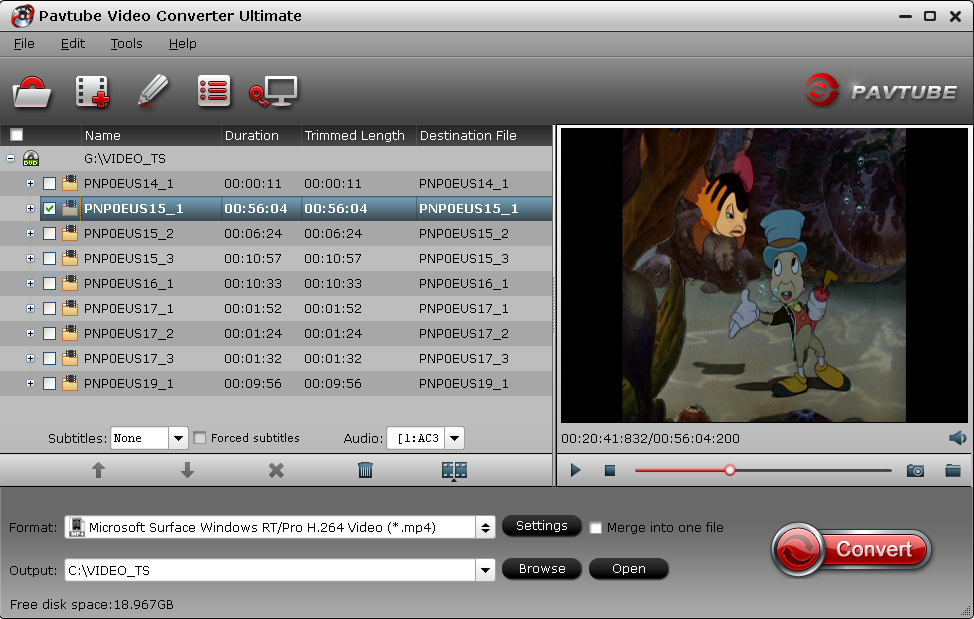Click the unplayed part of the seek bar
This screenshot has width=974, height=619.
coord(814,471)
